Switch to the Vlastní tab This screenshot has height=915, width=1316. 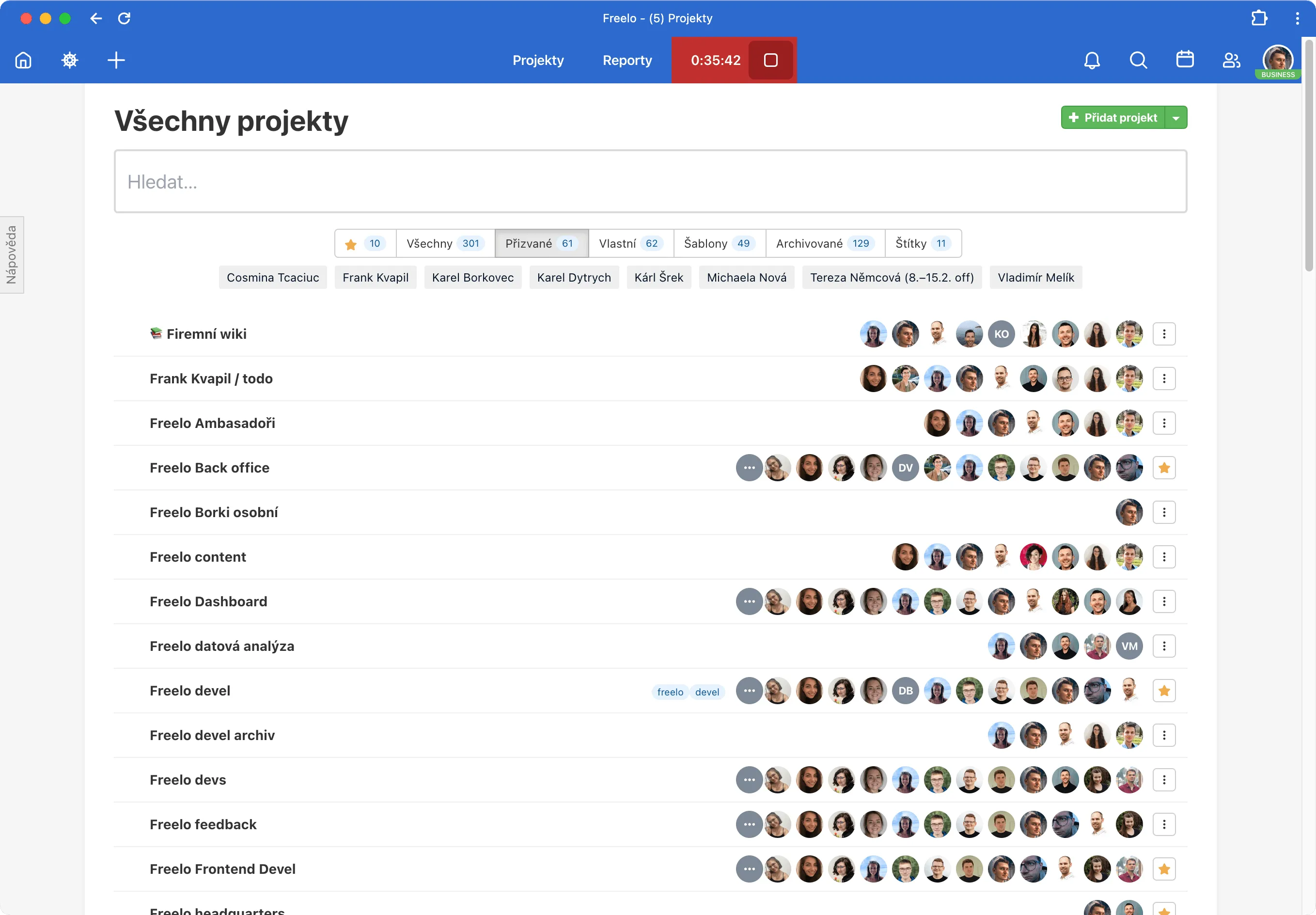point(631,244)
